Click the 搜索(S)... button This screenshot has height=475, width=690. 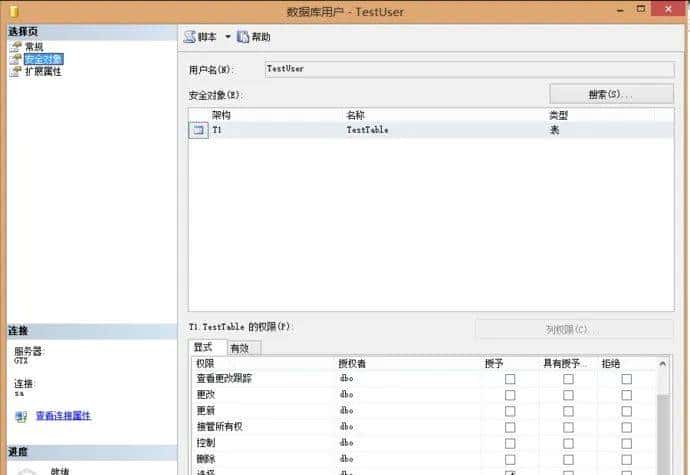click(x=611, y=94)
